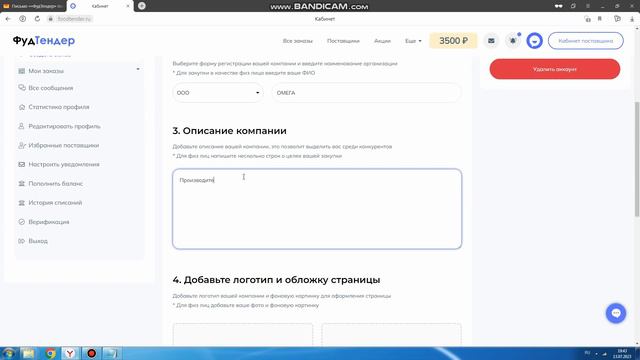Click the Избранные поставщики icon

(22, 145)
